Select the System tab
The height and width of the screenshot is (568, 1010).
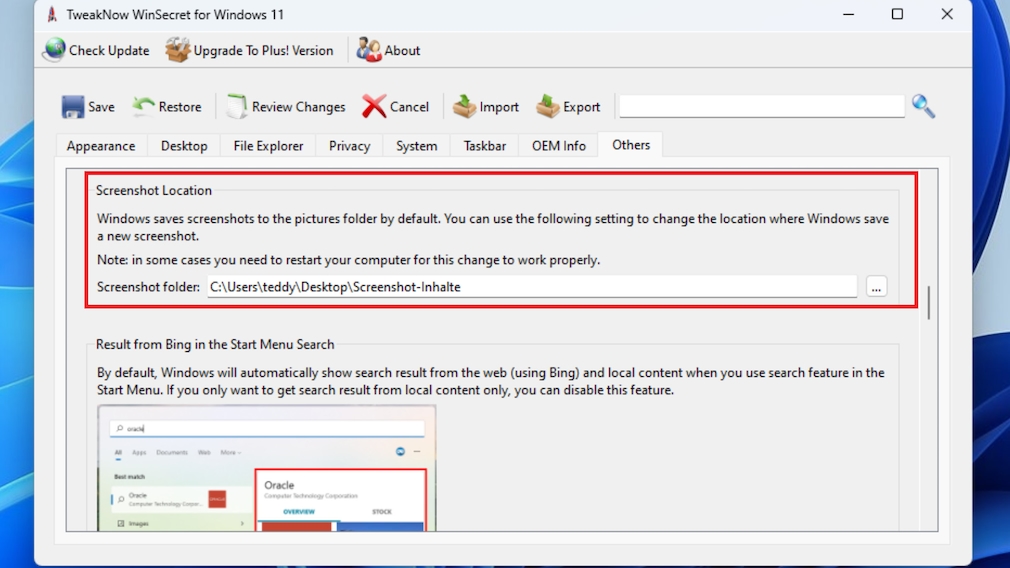tap(417, 146)
